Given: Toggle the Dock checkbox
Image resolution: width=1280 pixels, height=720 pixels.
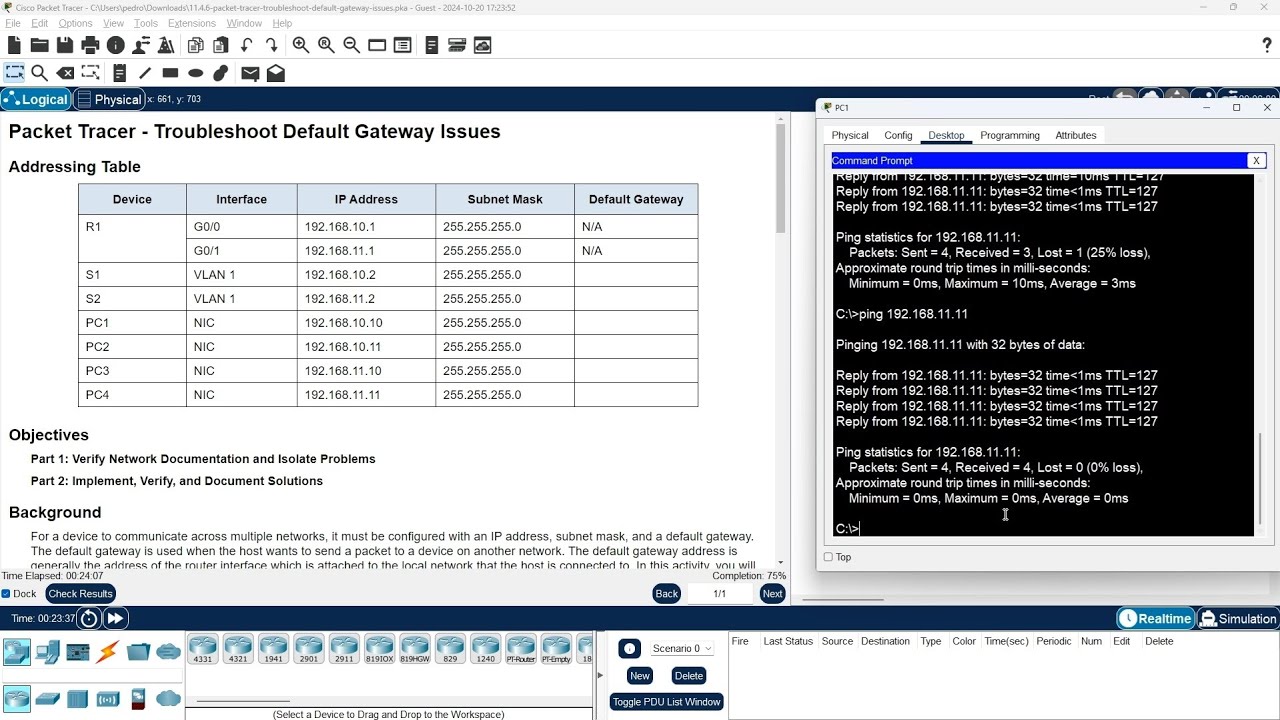Looking at the screenshot, I should pyautogui.click(x=6, y=594).
